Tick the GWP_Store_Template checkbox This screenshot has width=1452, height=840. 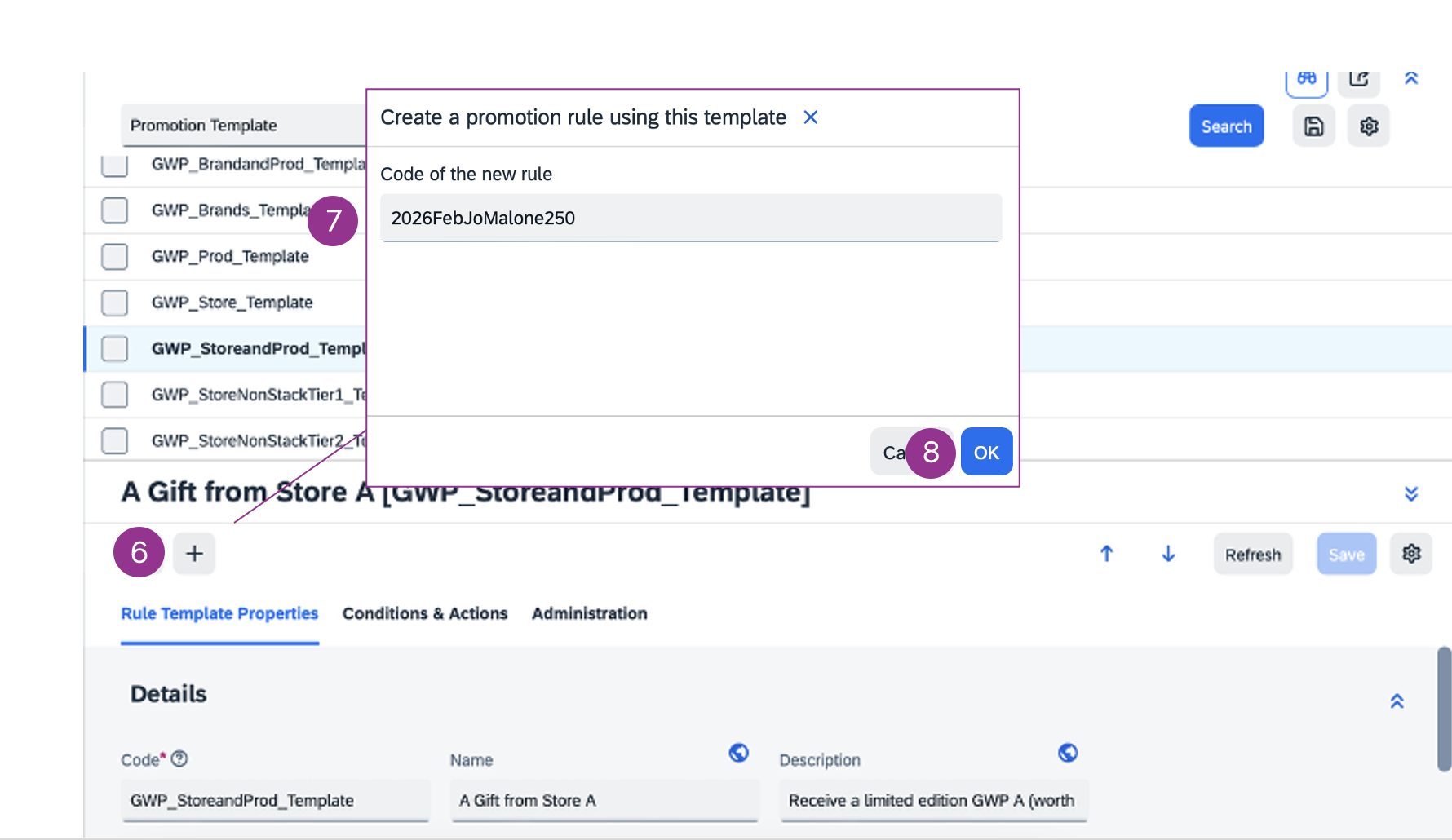pyautogui.click(x=114, y=303)
